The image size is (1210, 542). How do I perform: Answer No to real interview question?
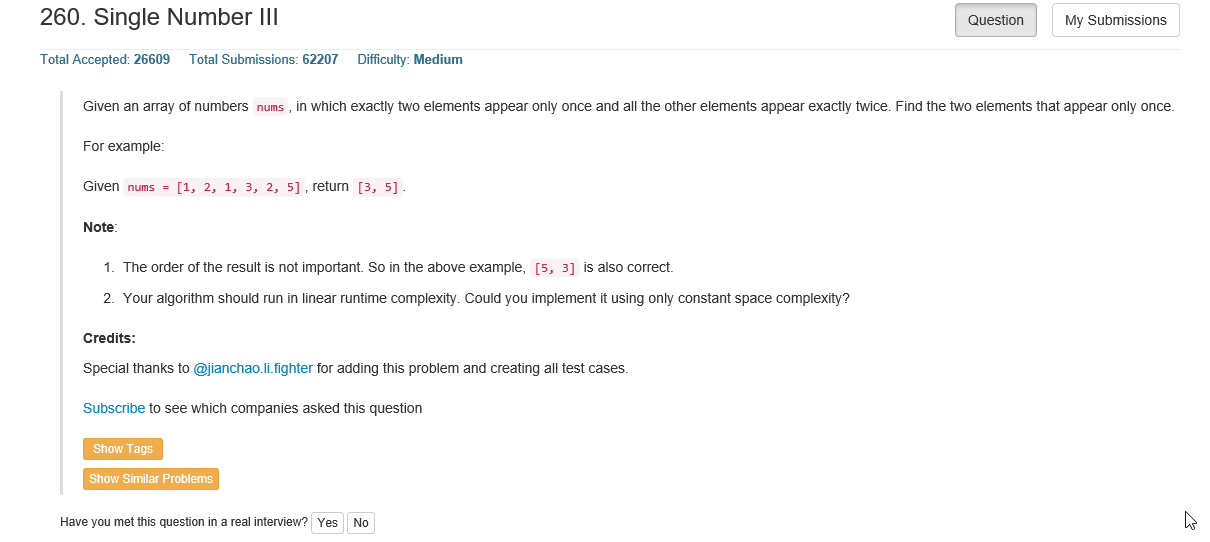point(361,523)
